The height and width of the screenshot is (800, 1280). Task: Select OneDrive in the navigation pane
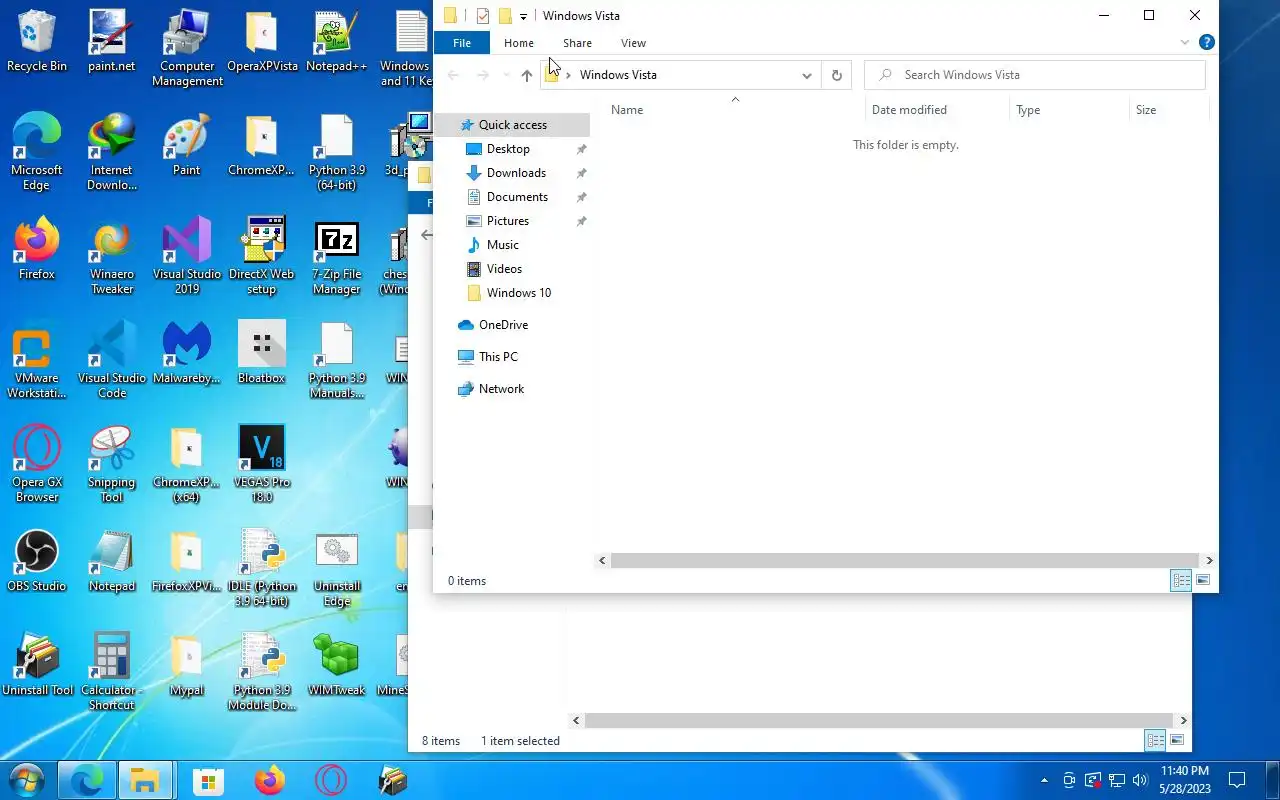[x=503, y=325]
